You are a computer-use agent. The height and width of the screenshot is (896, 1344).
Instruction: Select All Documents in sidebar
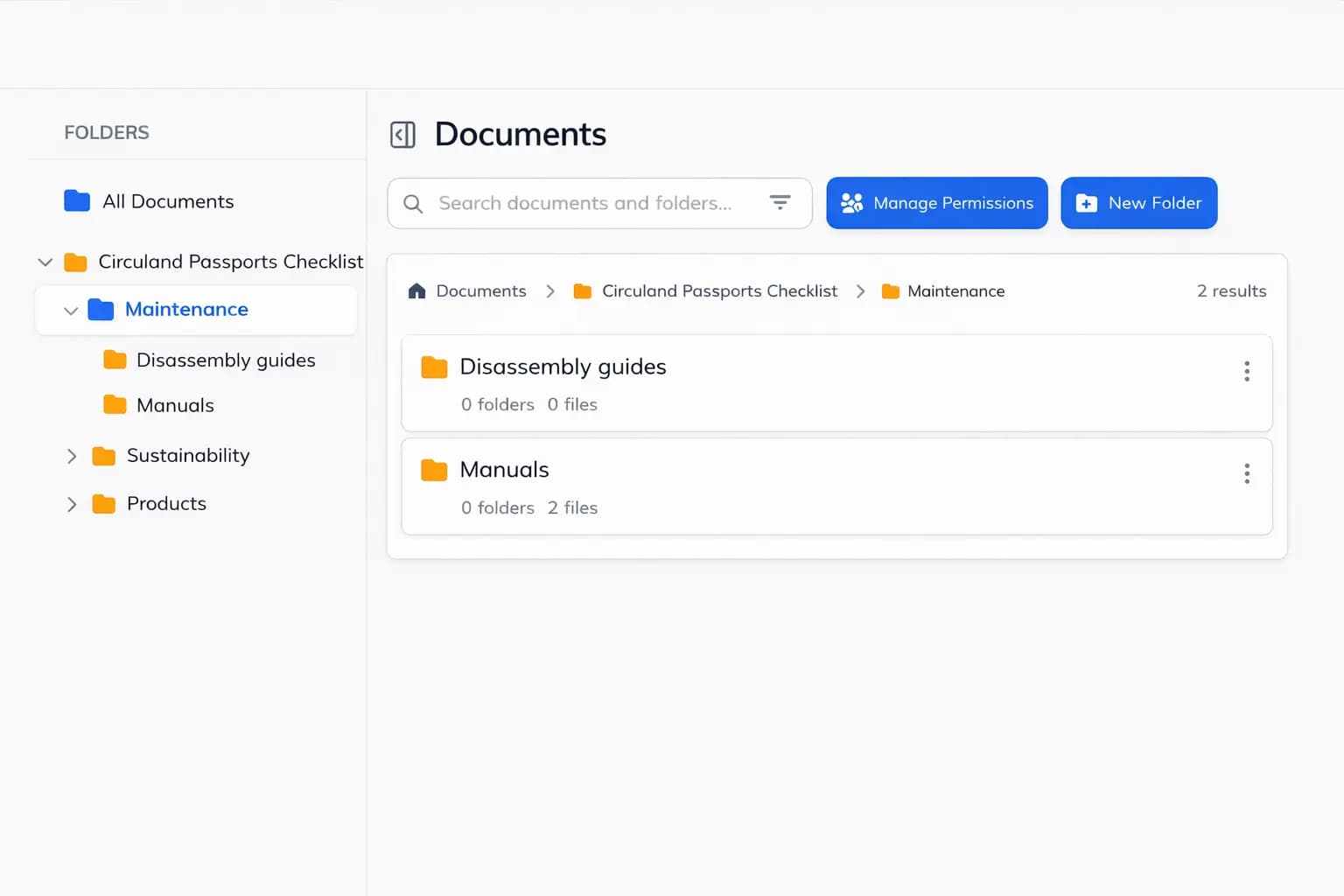tap(168, 201)
